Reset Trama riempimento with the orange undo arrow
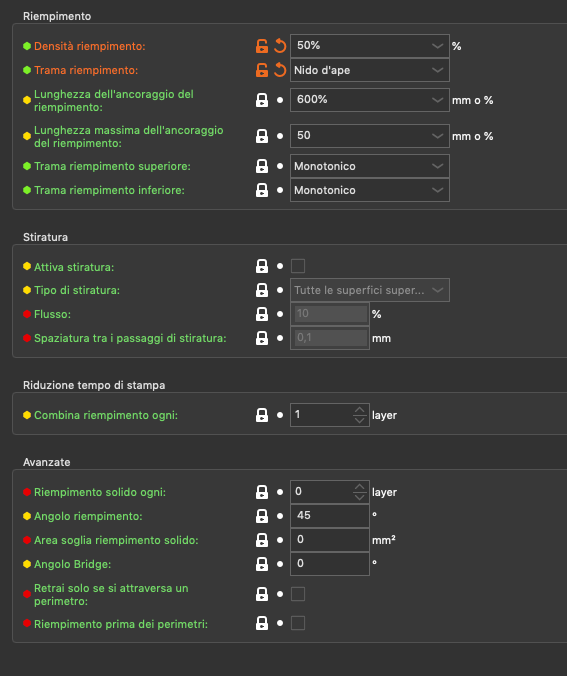 (280, 70)
